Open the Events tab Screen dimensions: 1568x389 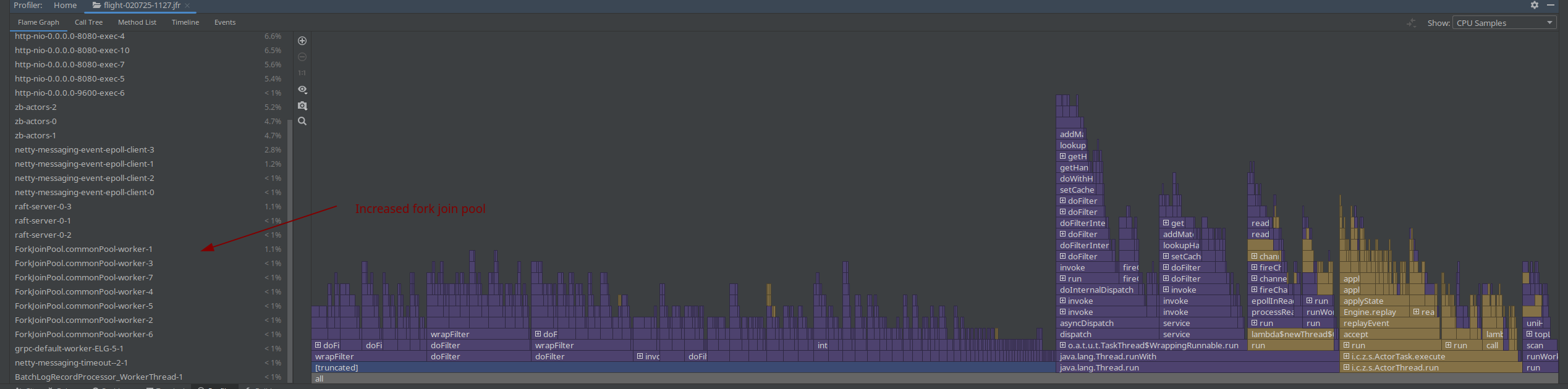[x=225, y=22]
